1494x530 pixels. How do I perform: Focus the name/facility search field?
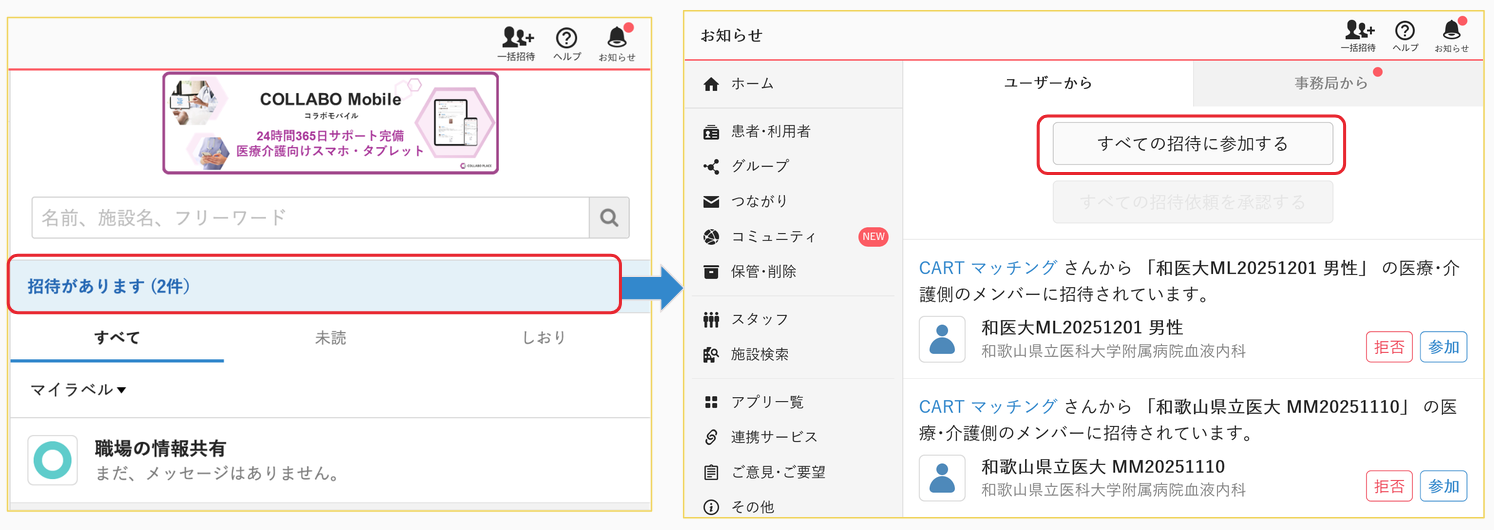(x=310, y=217)
